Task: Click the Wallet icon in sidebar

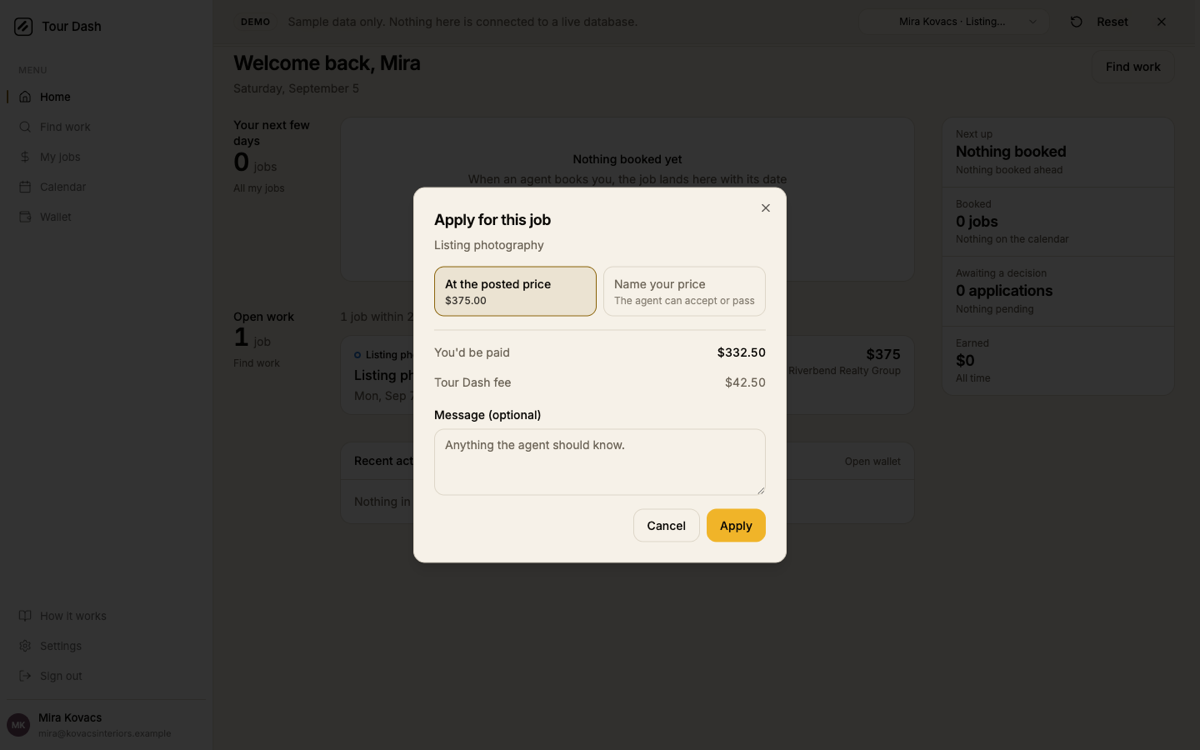Action: pos(25,217)
